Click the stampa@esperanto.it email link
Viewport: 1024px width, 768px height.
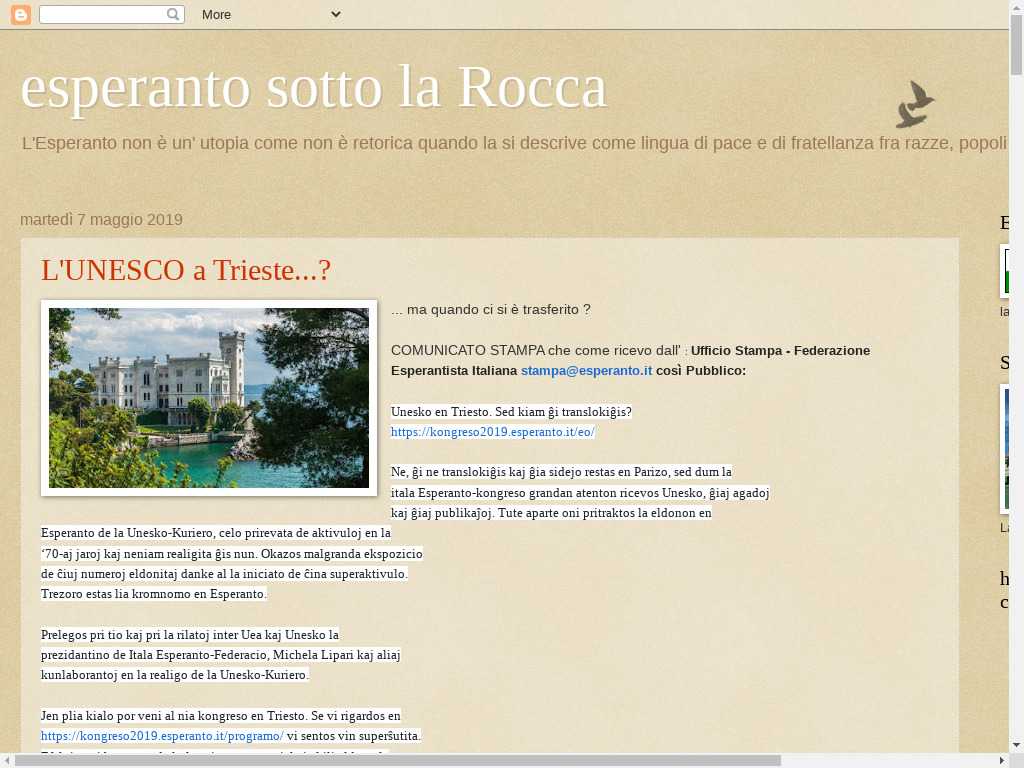(x=586, y=371)
